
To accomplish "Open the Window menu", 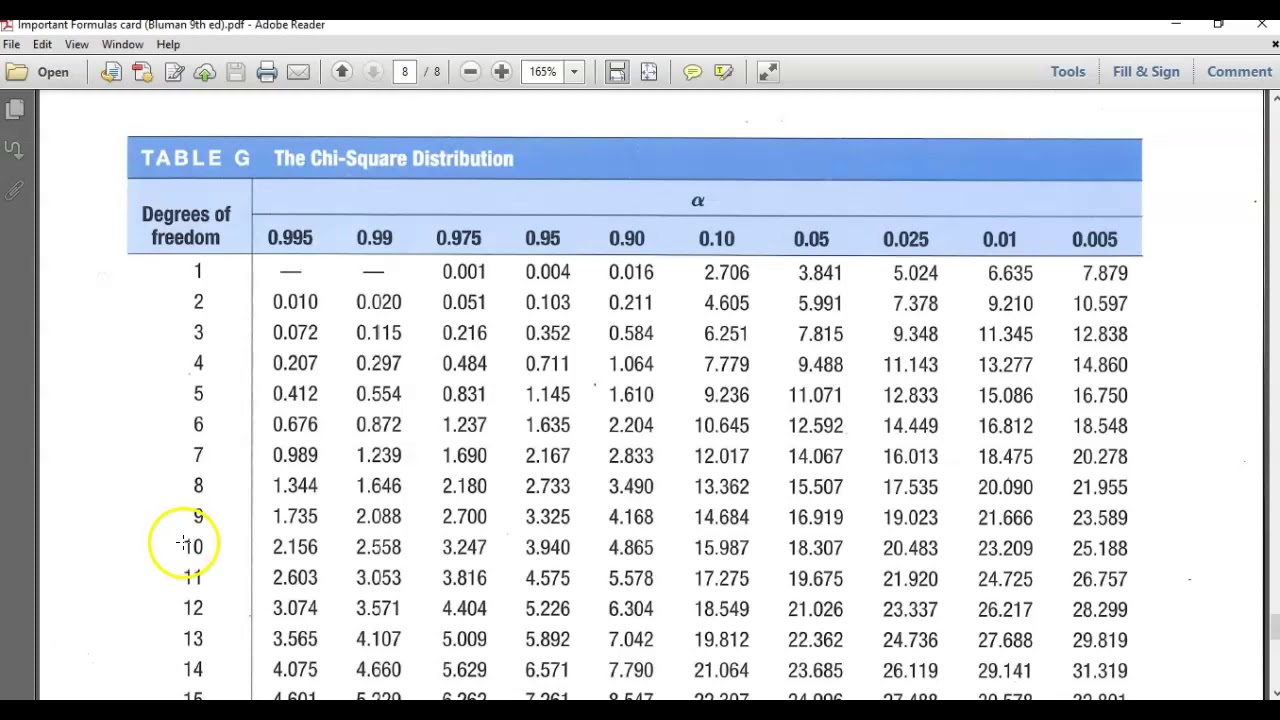I will coord(122,44).
